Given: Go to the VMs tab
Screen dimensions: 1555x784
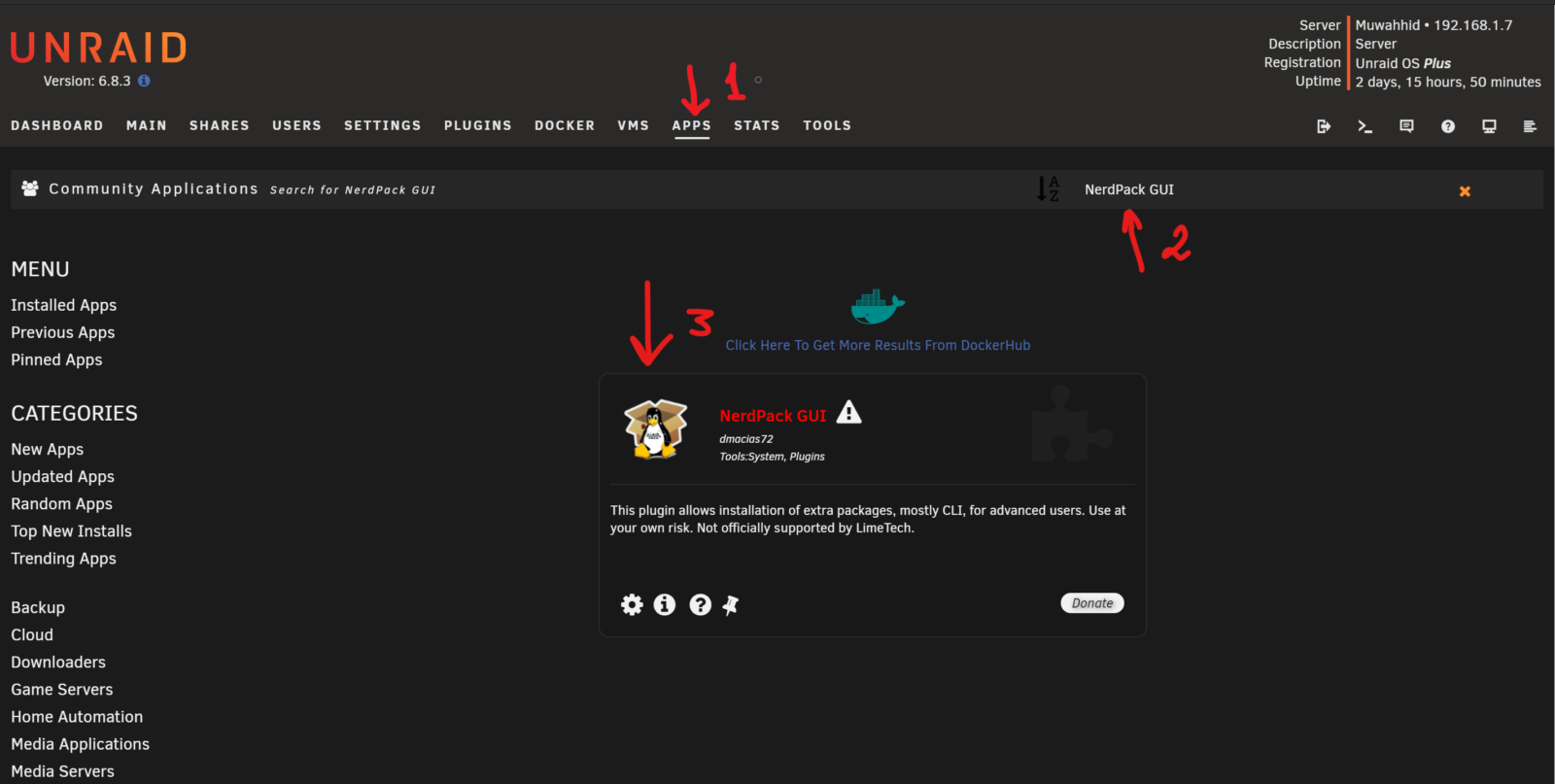Looking at the screenshot, I should coord(634,125).
